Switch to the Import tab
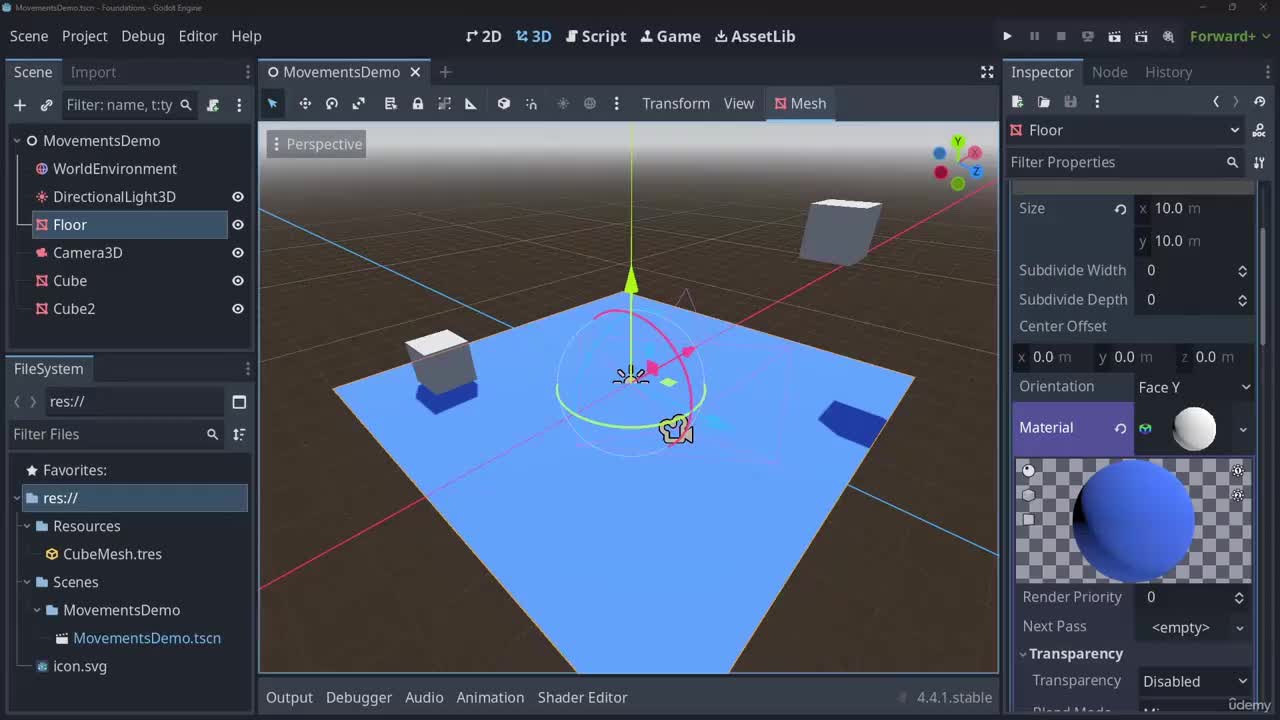The image size is (1280, 720). point(93,72)
